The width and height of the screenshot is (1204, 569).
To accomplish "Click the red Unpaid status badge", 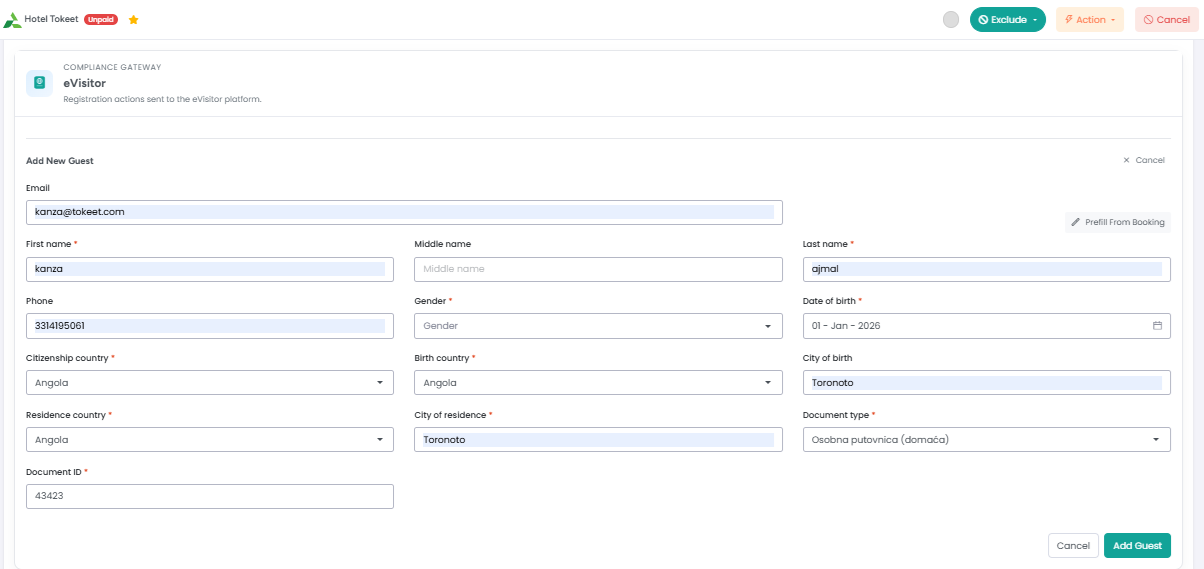I will pyautogui.click(x=101, y=19).
